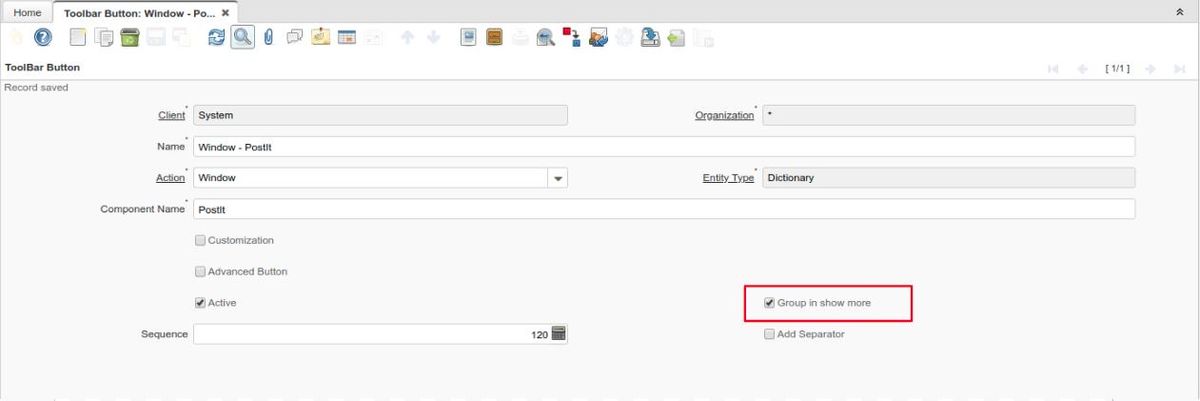
Task: Uncheck the Group in show more checkbox
Action: 769,302
